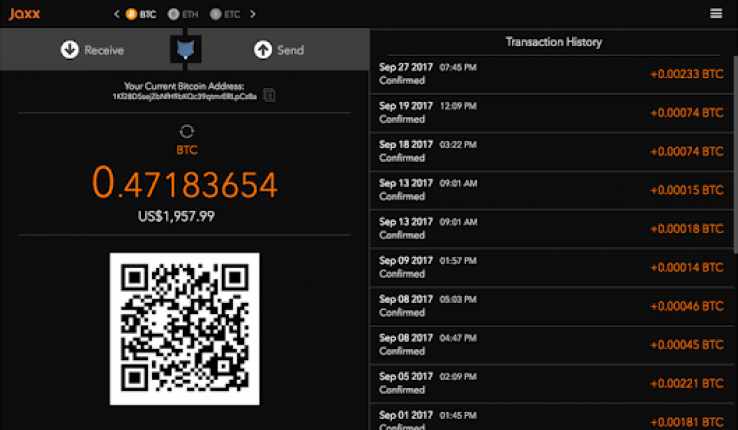Click the transaction history scrollbar

pyautogui.click(x=736, y=155)
